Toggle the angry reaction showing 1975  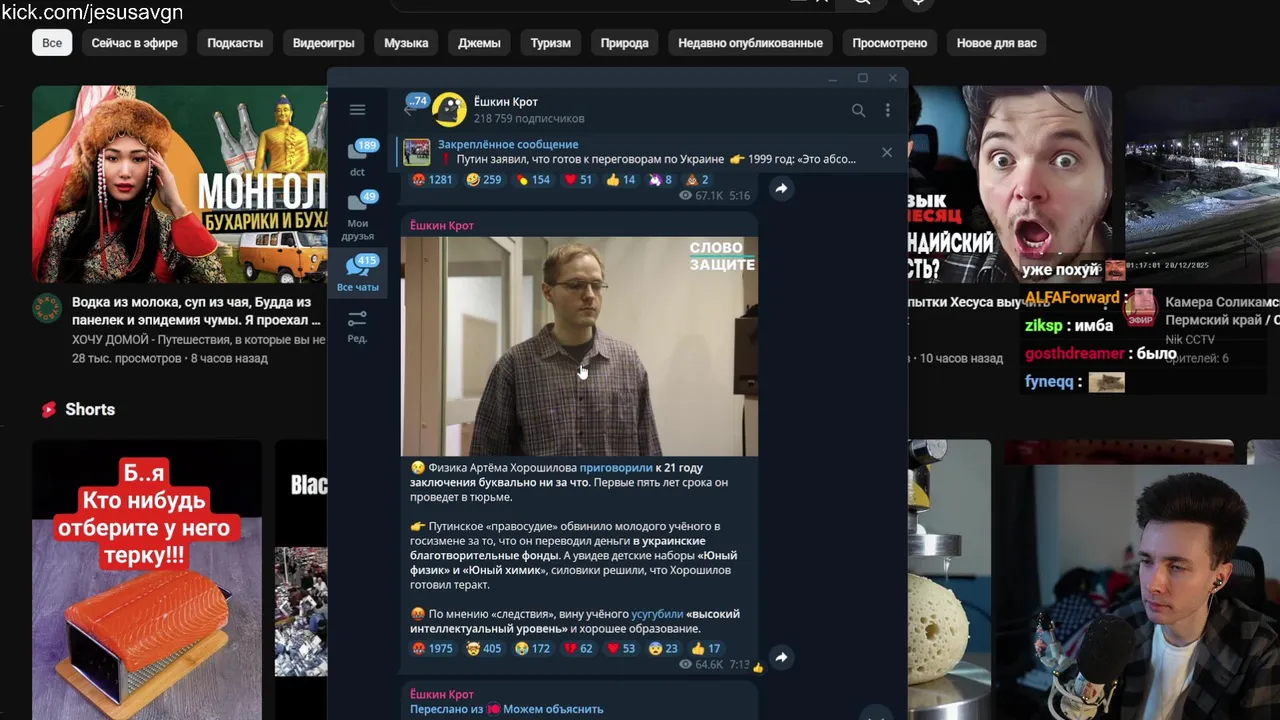433,649
